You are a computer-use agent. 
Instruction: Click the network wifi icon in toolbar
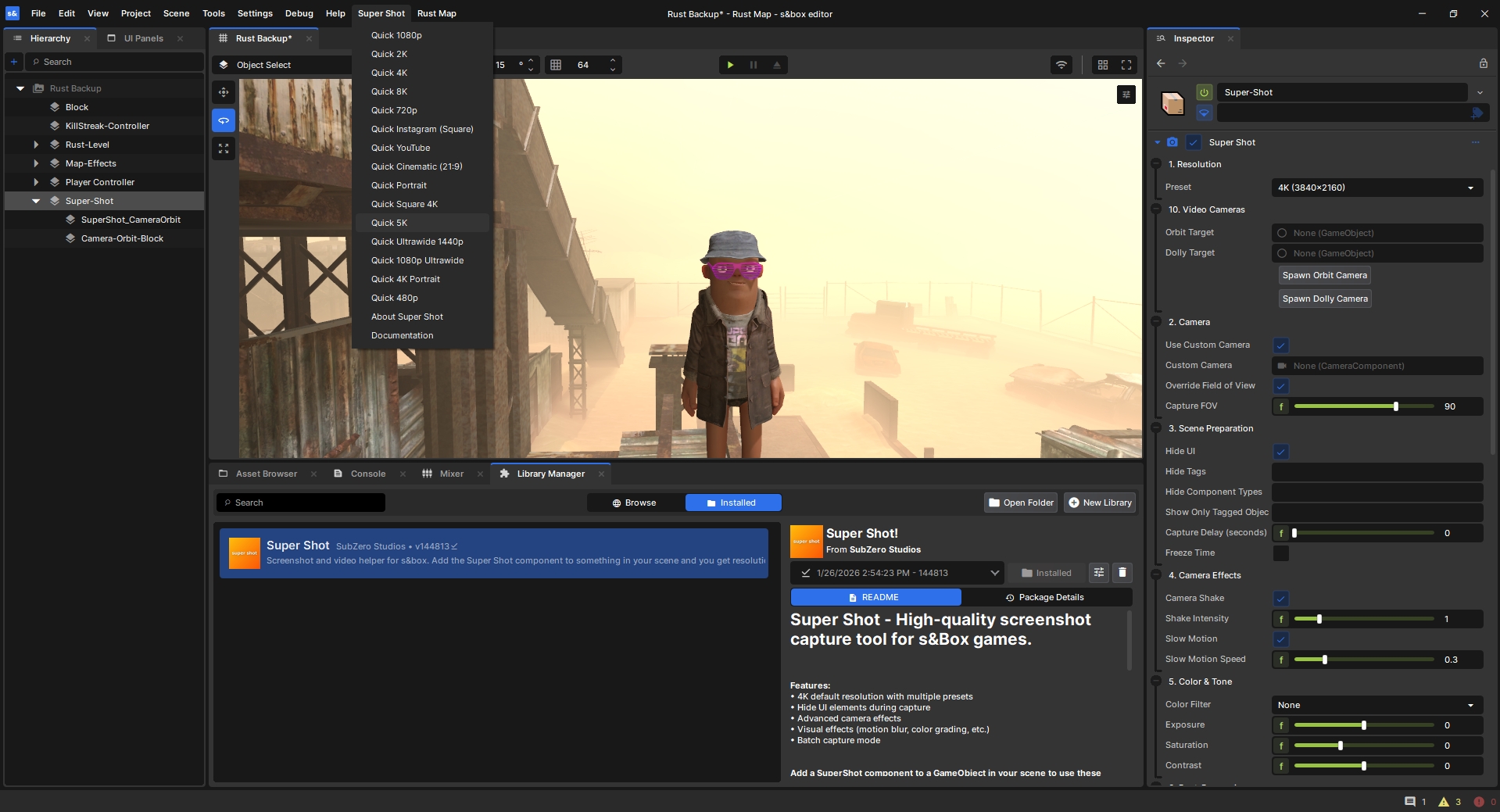point(1061,65)
